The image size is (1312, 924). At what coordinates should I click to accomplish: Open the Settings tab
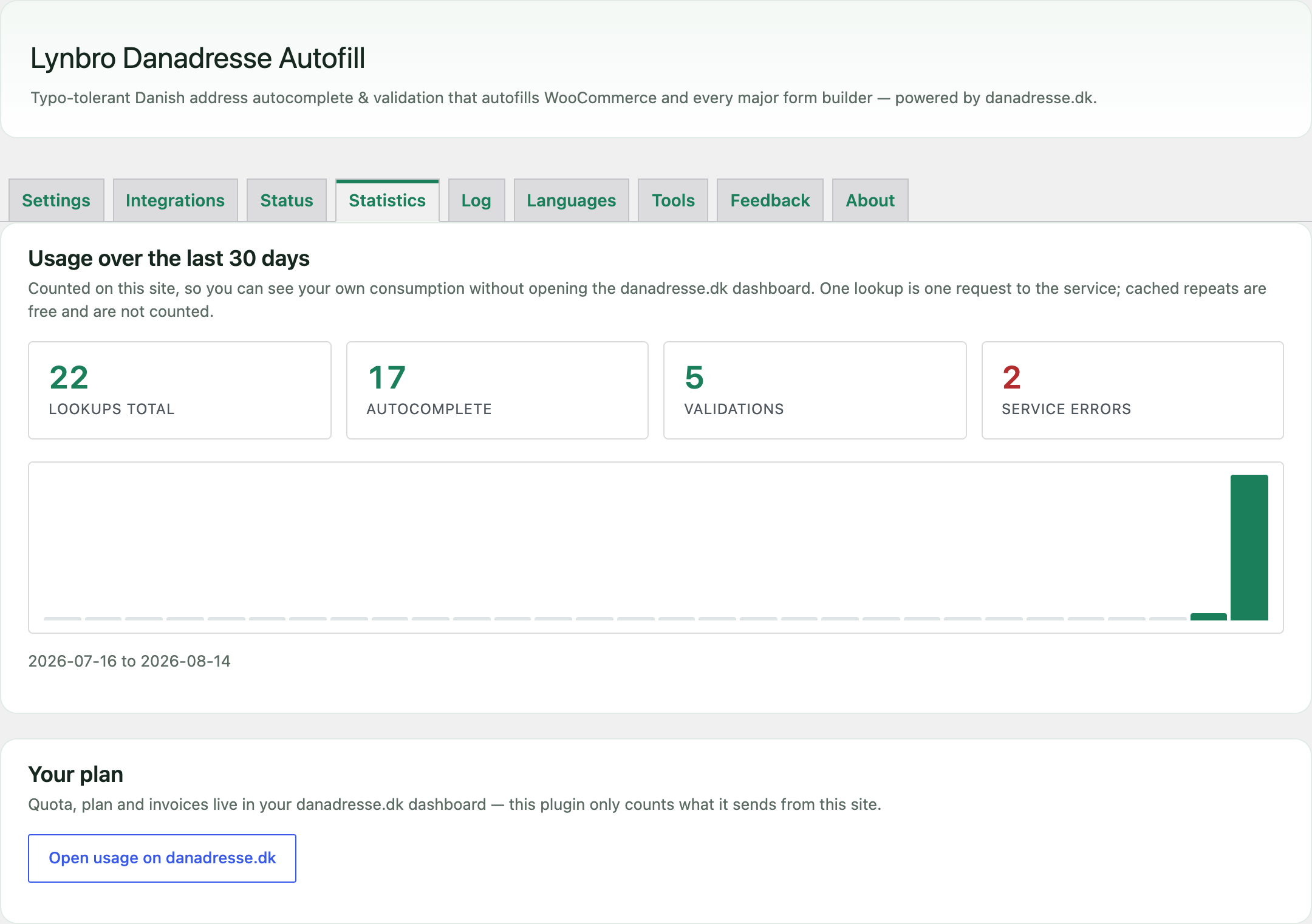[56, 200]
